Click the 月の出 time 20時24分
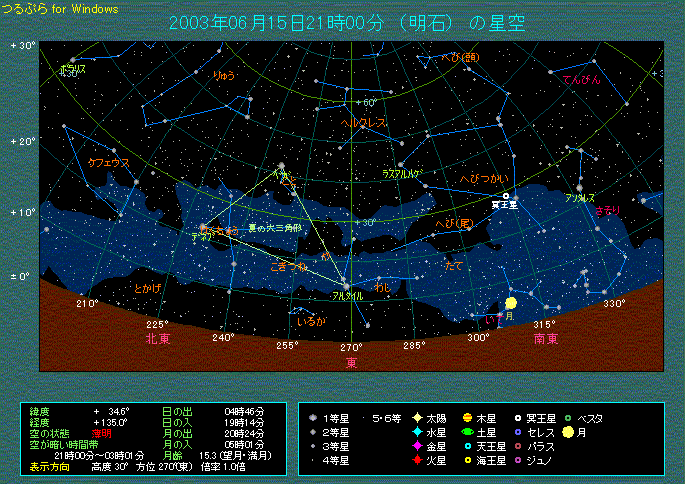Screen dimensions: 685x484 click(x=245, y=433)
